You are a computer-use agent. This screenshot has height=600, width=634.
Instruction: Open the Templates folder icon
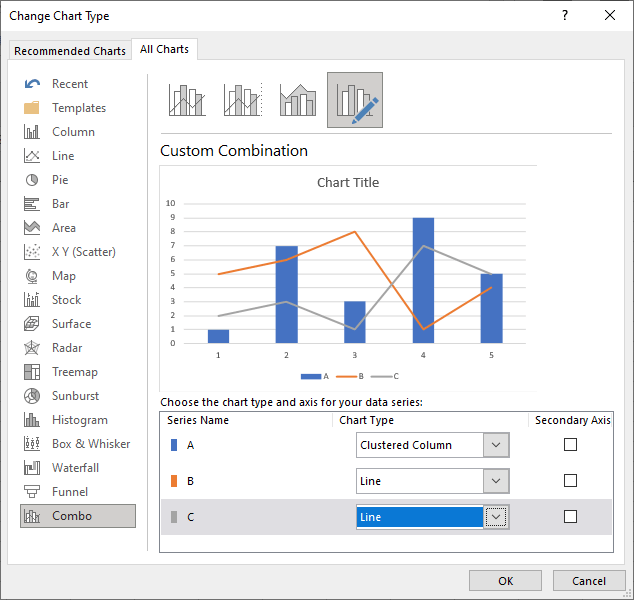pyautogui.click(x=32, y=108)
